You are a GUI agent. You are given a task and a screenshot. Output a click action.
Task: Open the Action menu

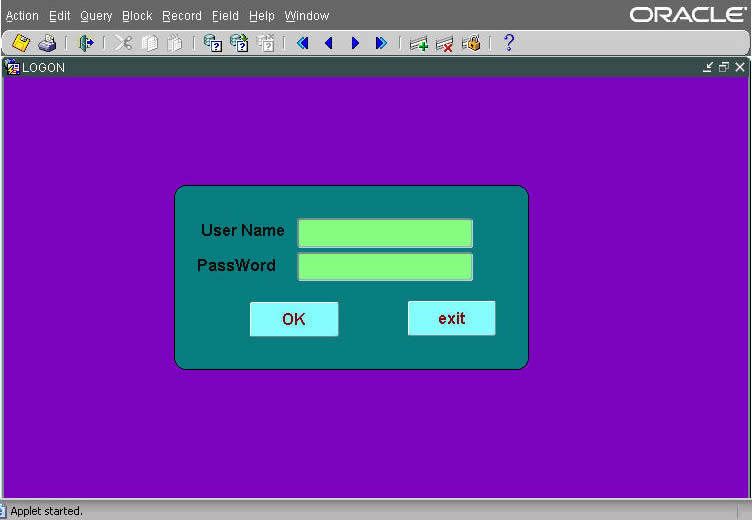click(x=22, y=16)
